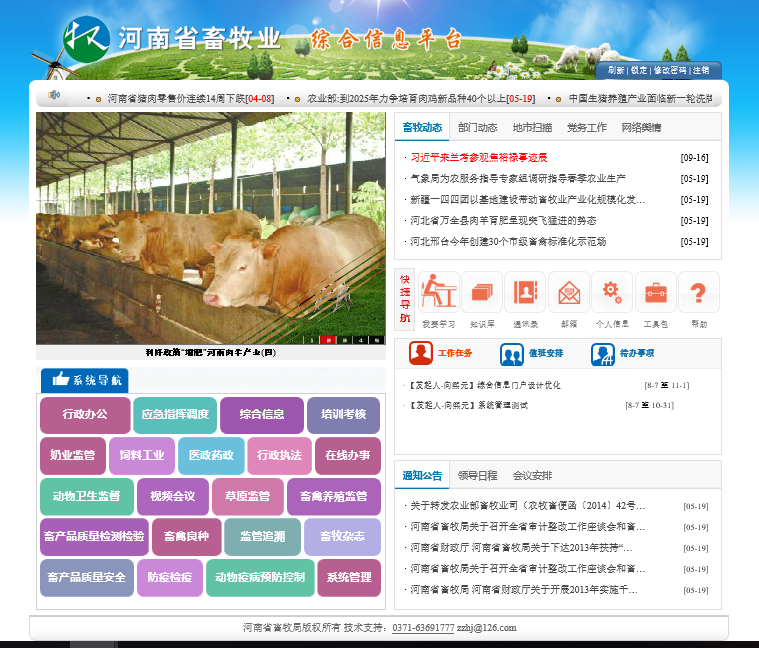Click 刷新 in the header bar

(x=616, y=70)
